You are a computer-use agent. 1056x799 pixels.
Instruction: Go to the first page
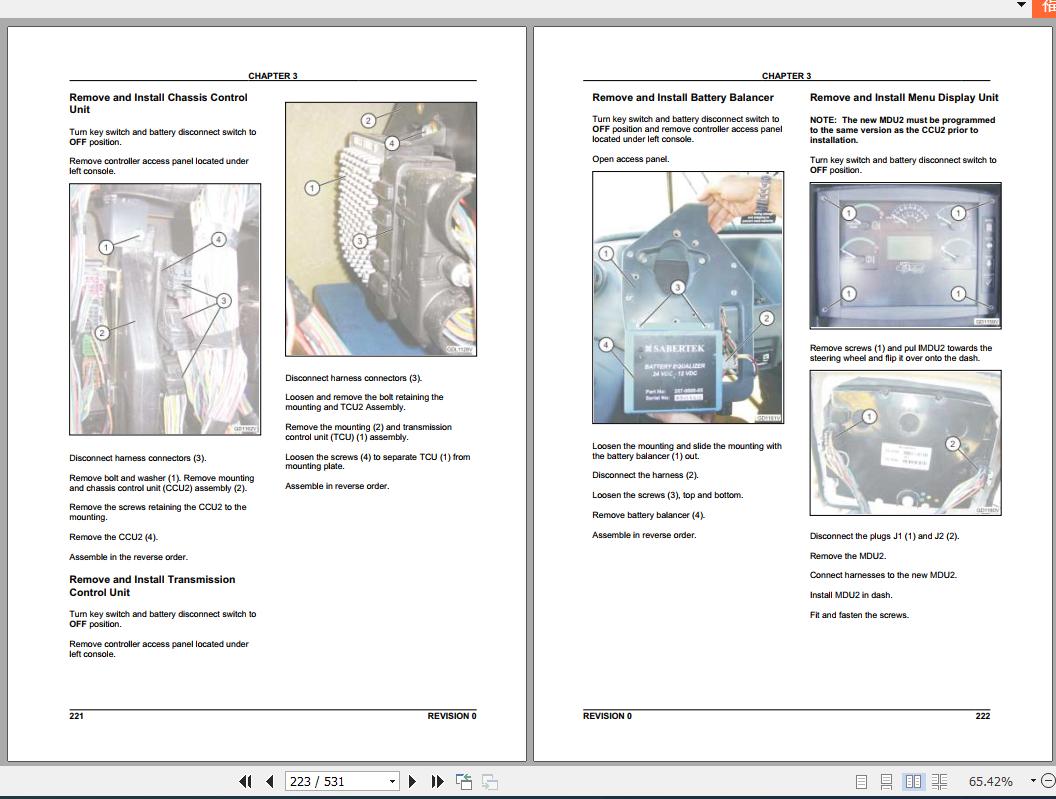pyautogui.click(x=245, y=781)
